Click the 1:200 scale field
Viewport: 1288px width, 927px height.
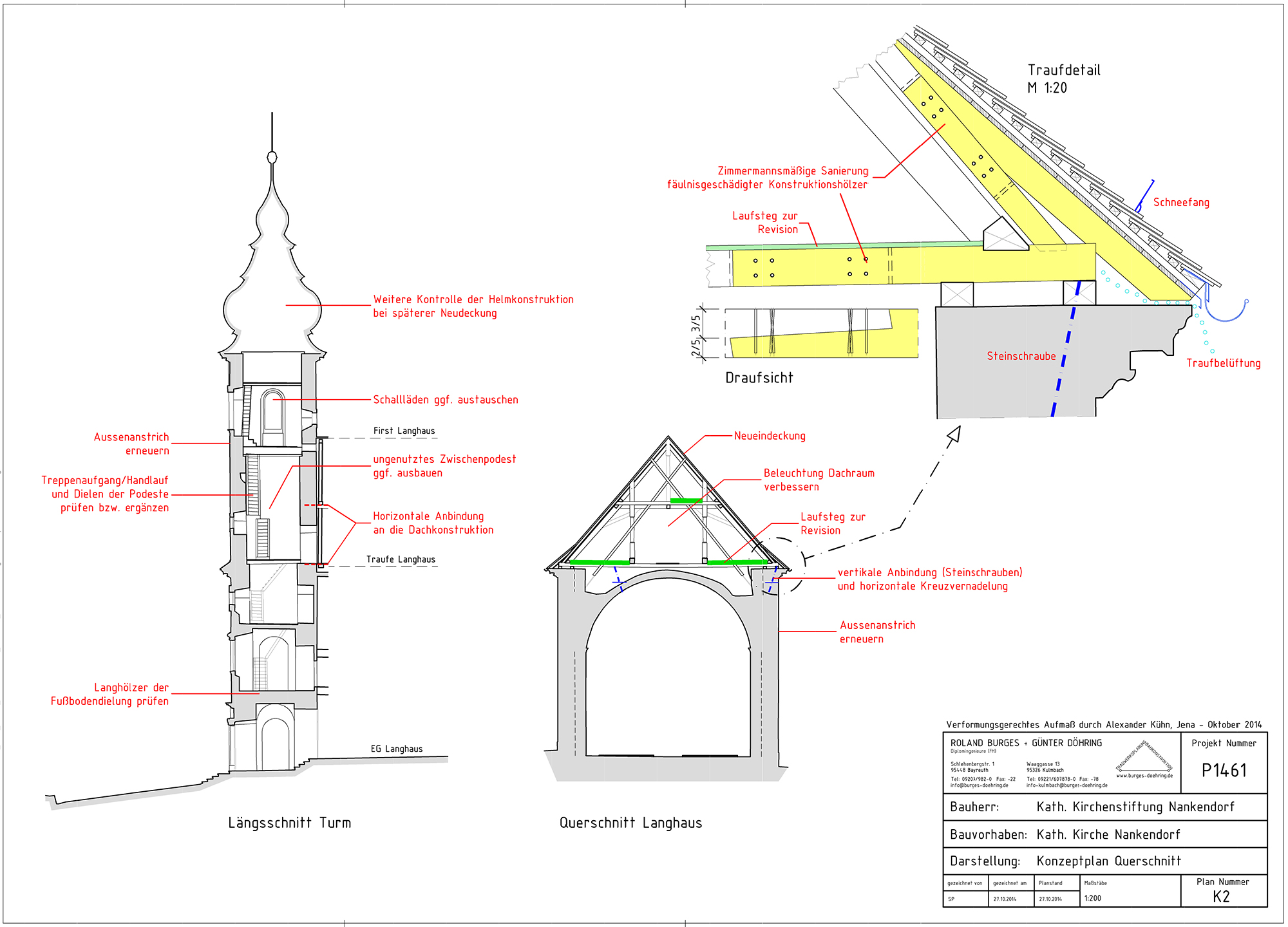pyautogui.click(x=1093, y=898)
